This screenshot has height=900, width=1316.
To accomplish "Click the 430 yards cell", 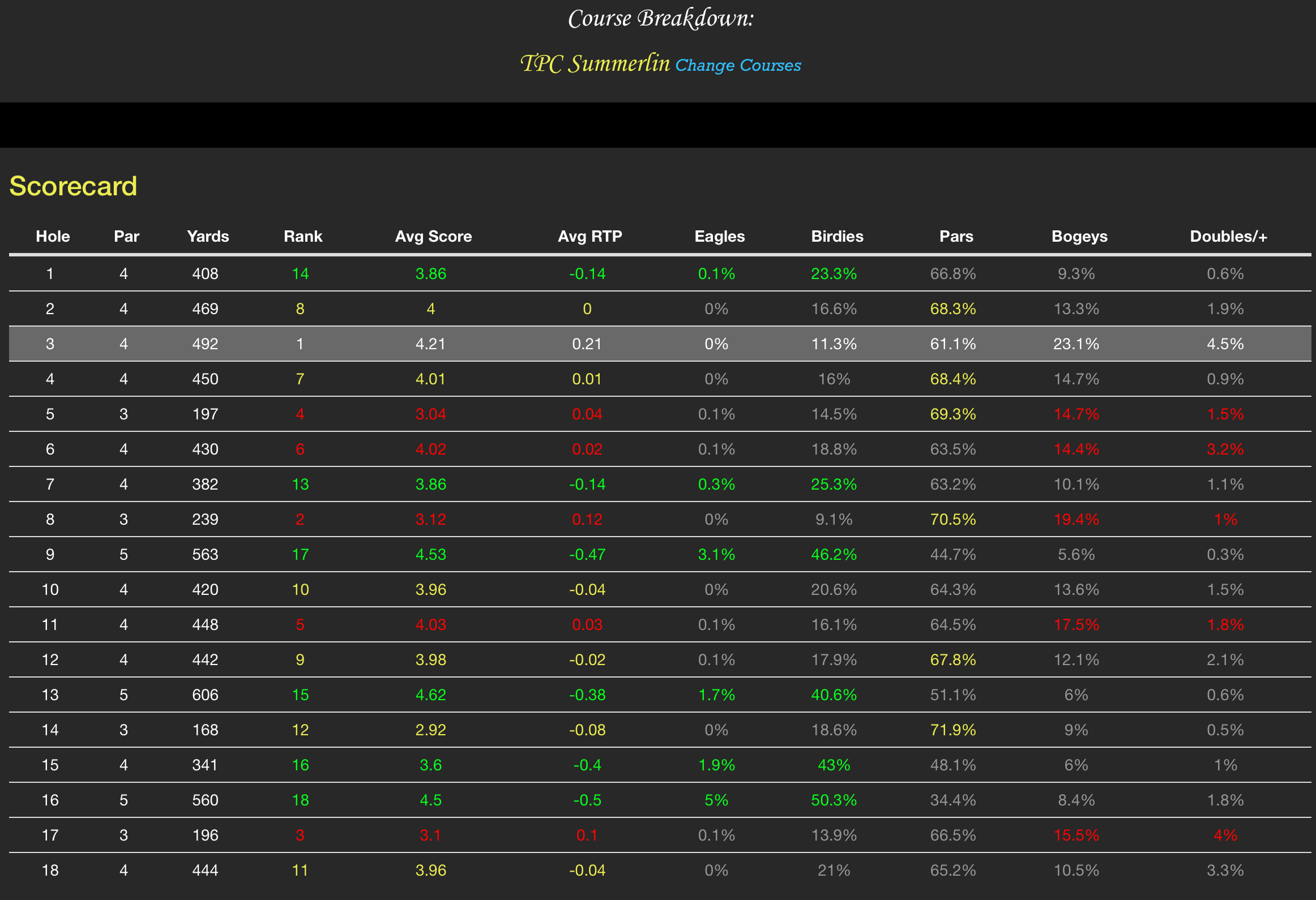I will pyautogui.click(x=205, y=449).
